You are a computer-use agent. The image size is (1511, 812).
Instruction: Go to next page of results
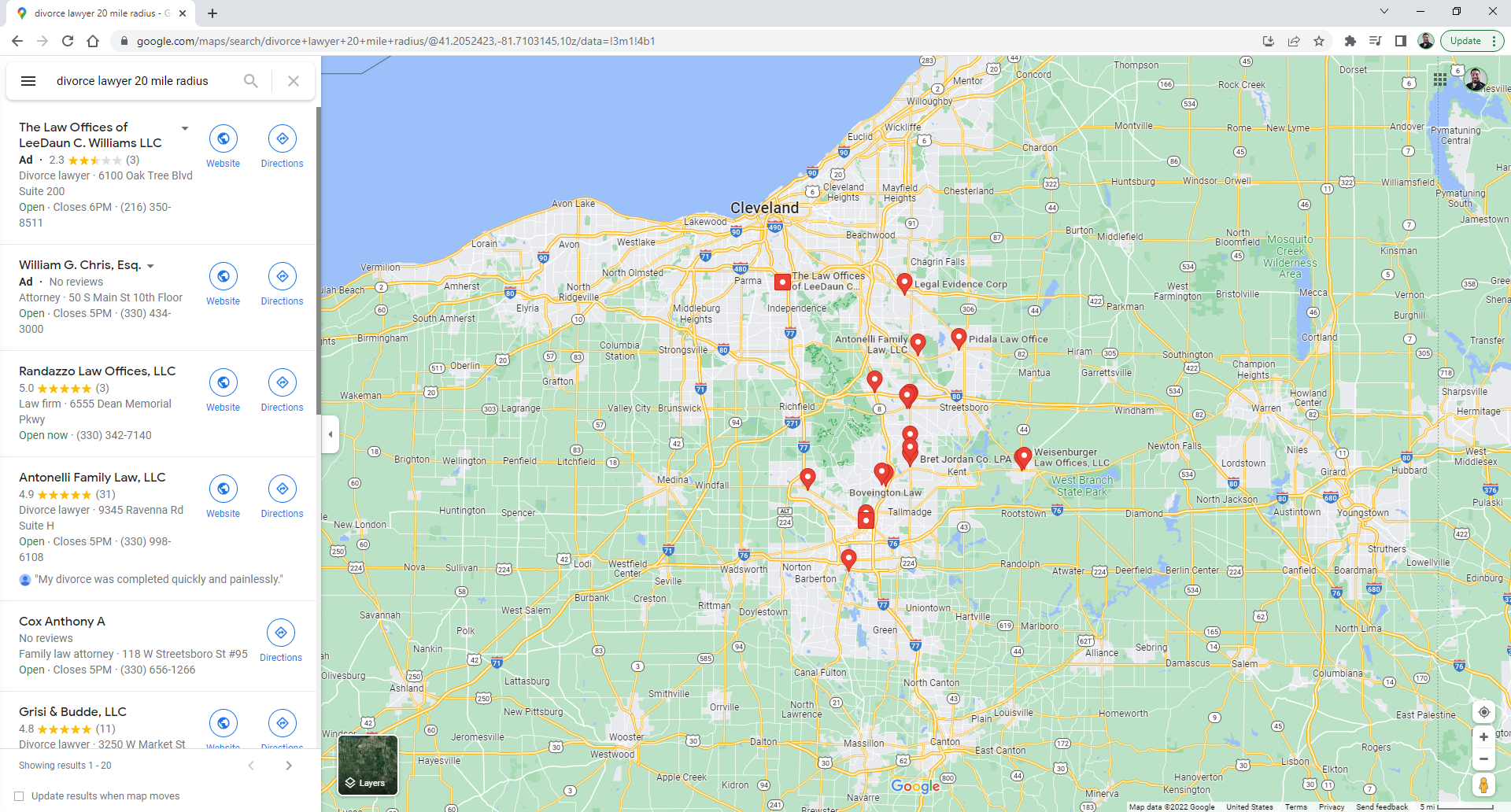click(289, 766)
